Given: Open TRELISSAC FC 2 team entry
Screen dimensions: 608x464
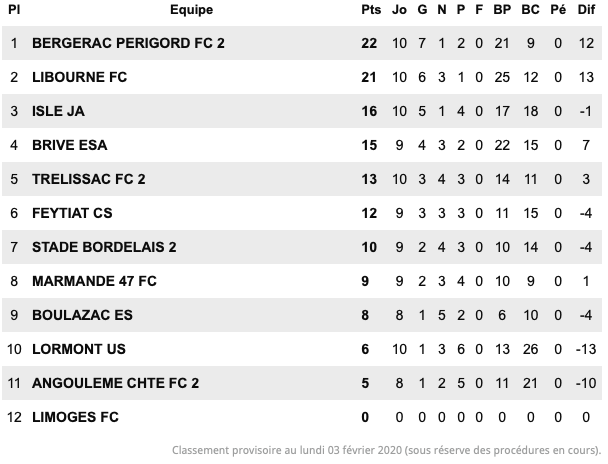Looking at the screenshot, I should 89,179.
